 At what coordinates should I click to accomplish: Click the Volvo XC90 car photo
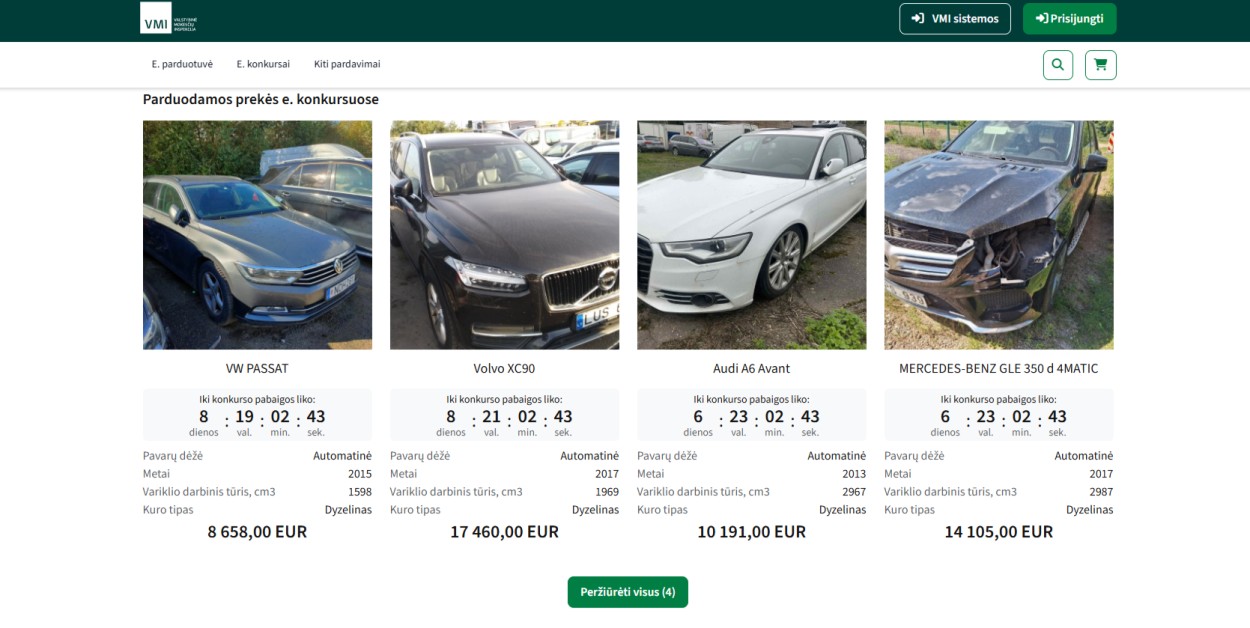(504, 235)
